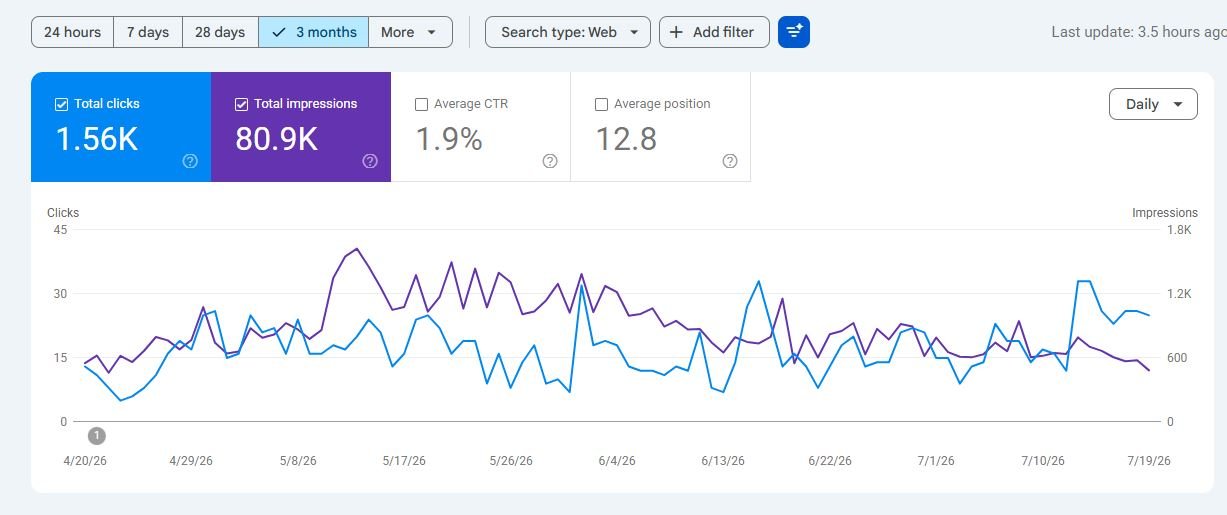Click the Total clicks metric card
The width and height of the screenshot is (1227, 515).
[121, 127]
